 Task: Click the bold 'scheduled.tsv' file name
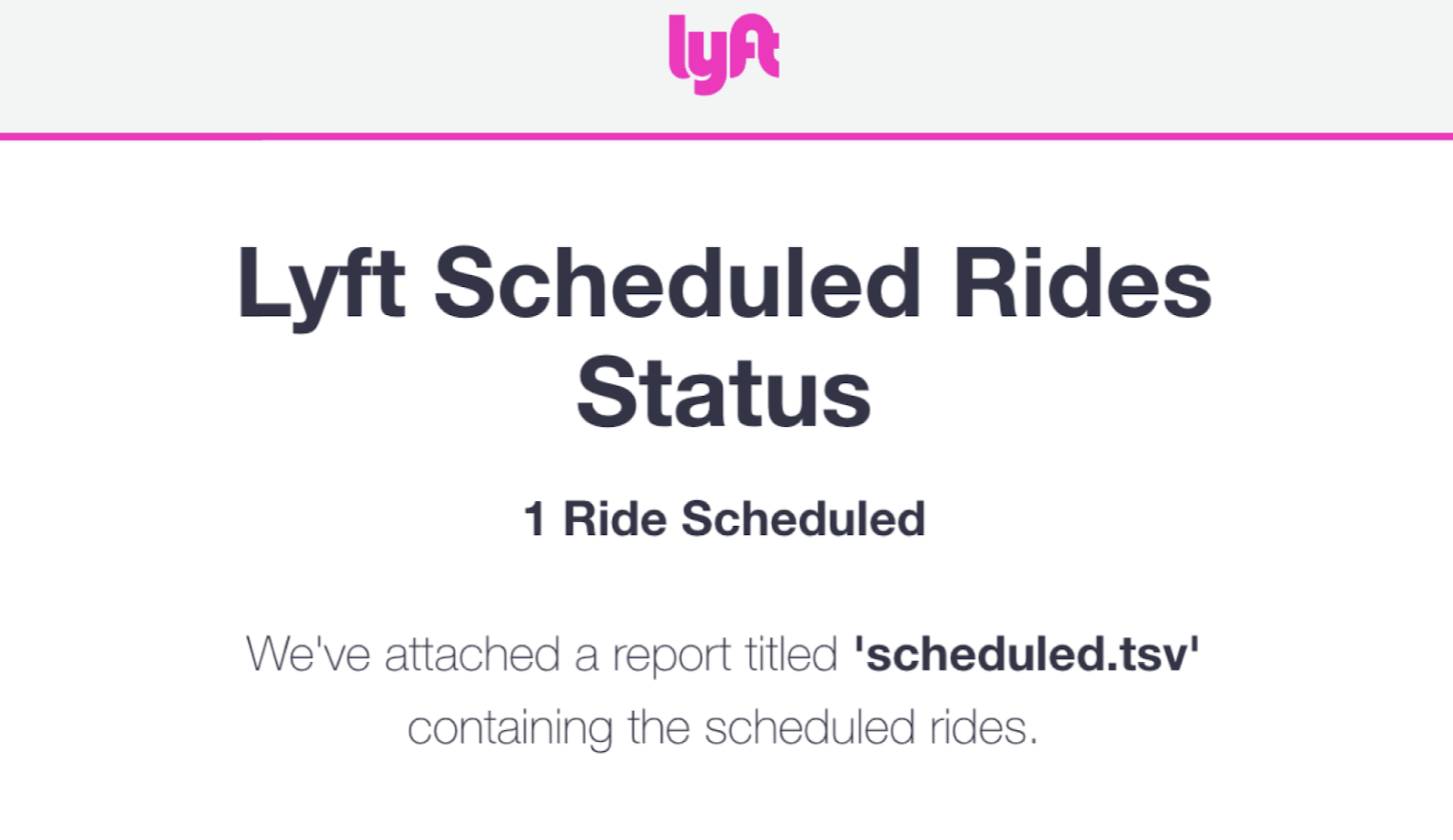1026,654
